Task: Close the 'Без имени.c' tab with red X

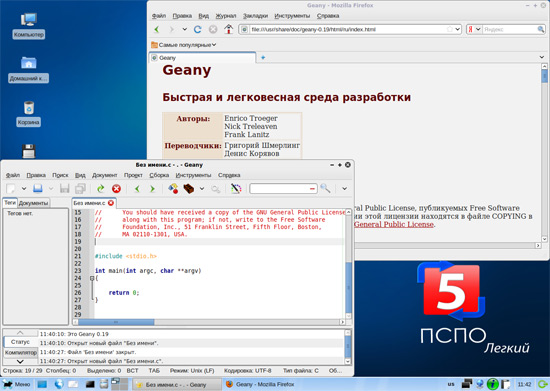Action: click(111, 203)
